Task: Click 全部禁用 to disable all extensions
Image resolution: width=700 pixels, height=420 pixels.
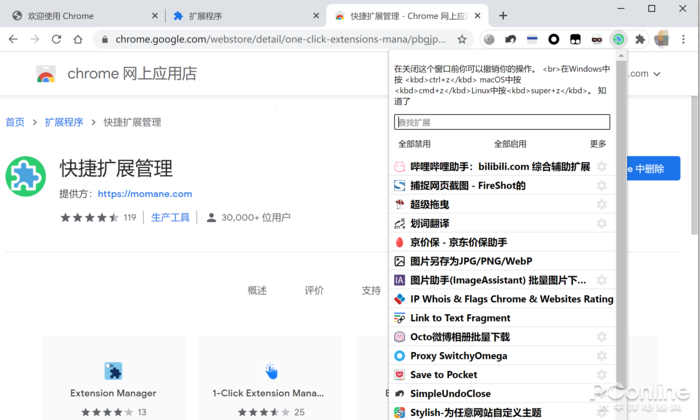Action: coord(414,144)
